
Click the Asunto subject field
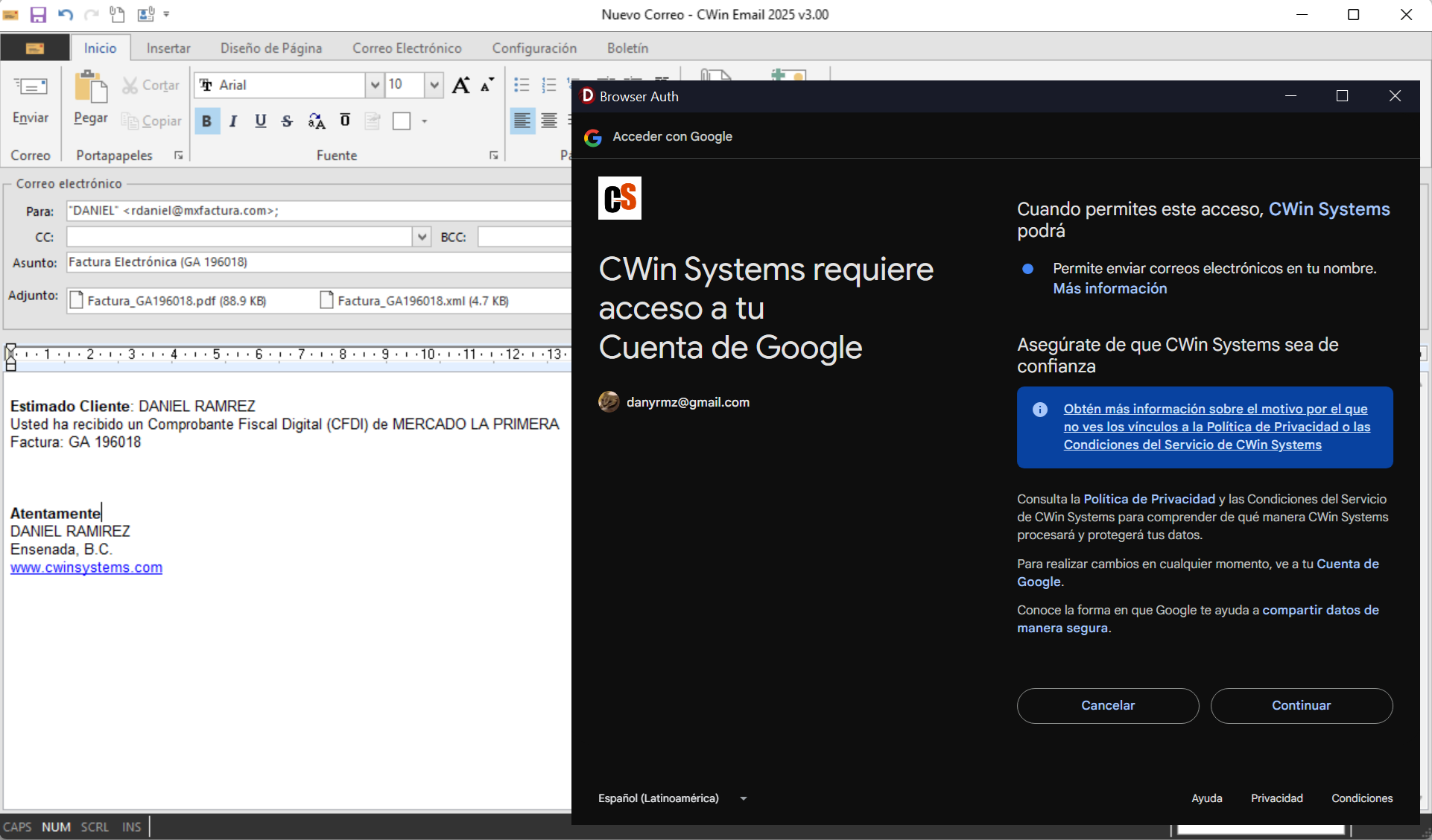pyautogui.click(x=319, y=262)
